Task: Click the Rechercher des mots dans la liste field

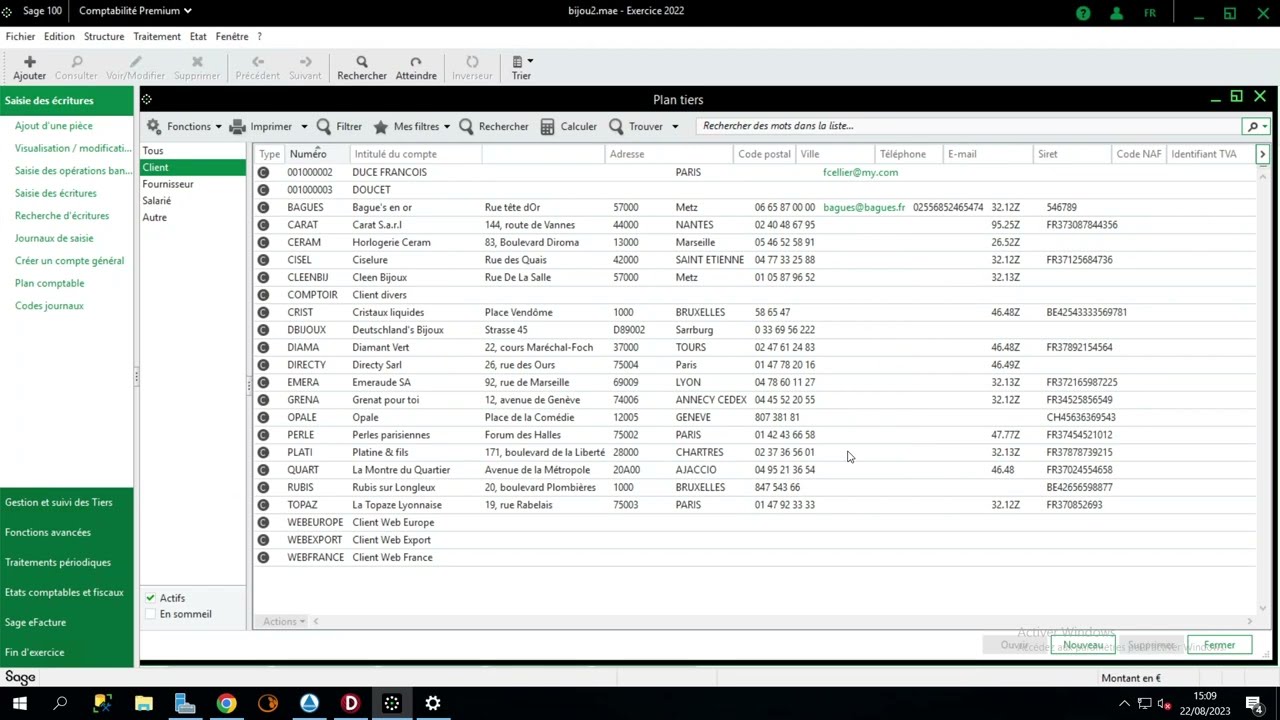Action: tap(969, 126)
